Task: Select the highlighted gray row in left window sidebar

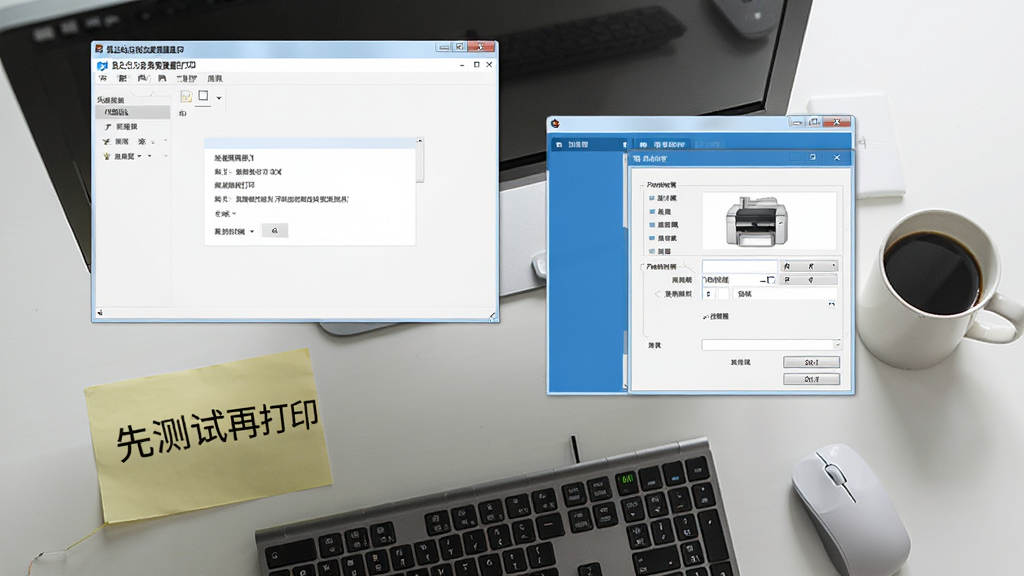Action: (133, 112)
